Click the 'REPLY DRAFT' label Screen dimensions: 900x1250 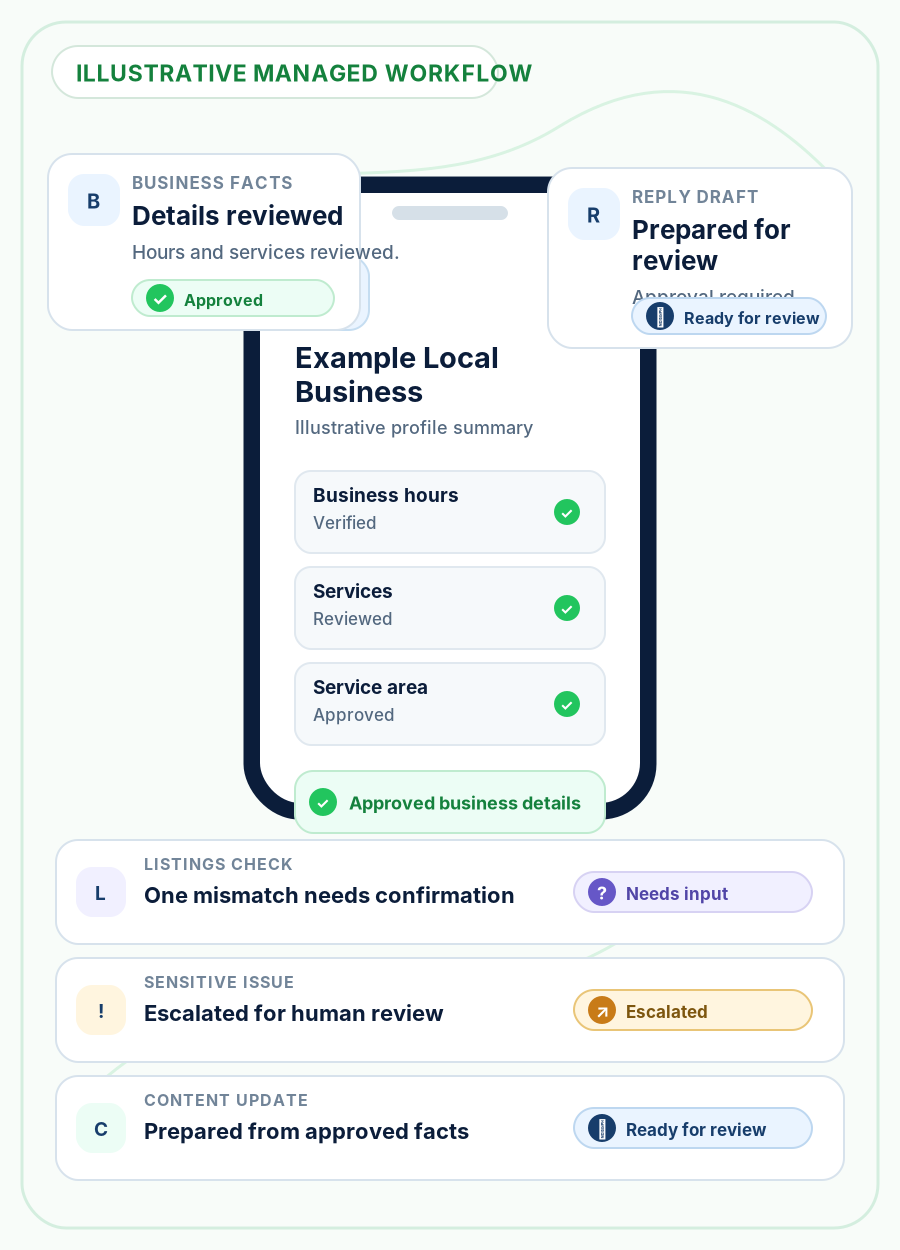click(695, 197)
